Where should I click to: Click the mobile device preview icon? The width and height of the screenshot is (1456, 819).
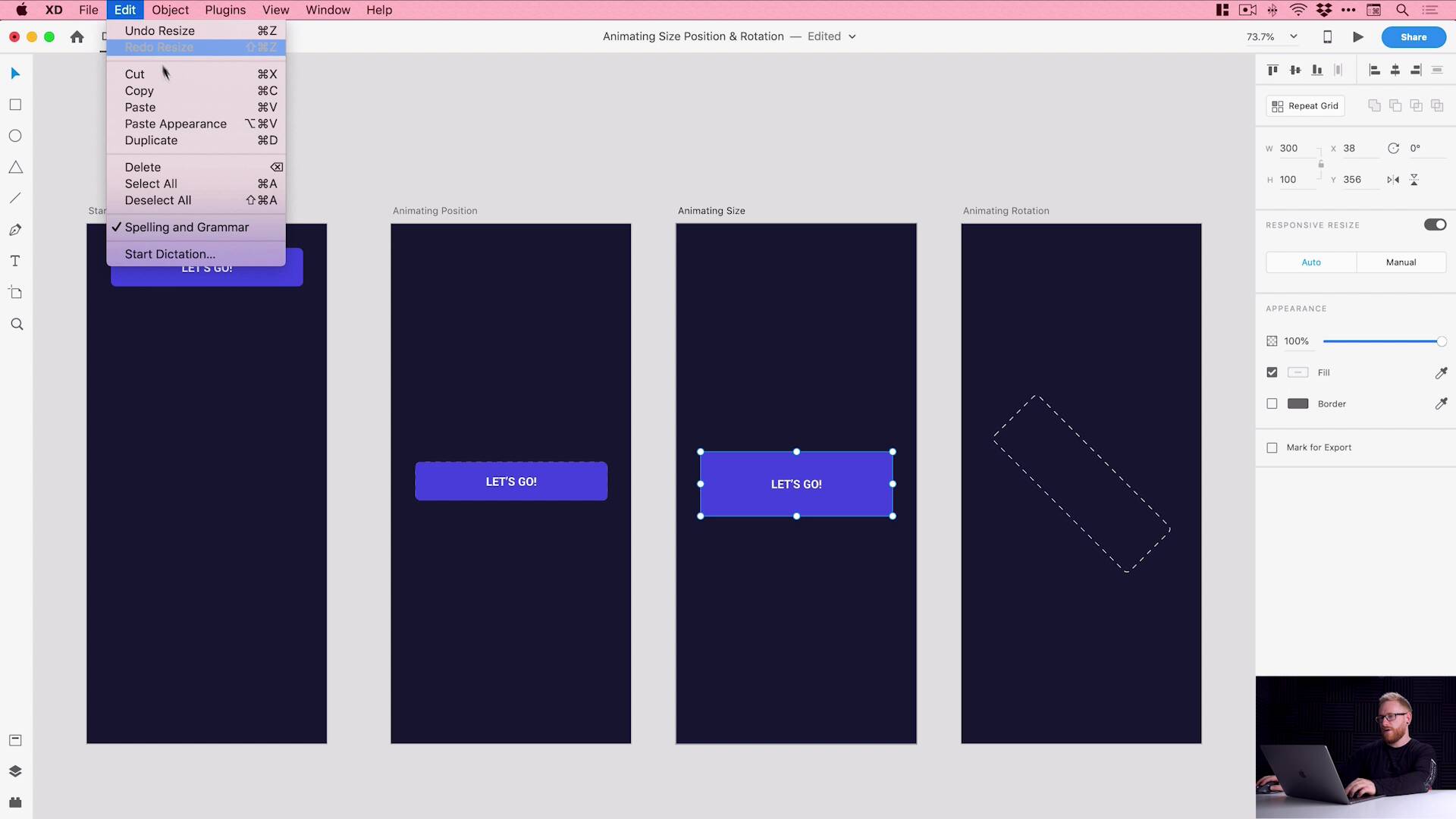click(1328, 36)
